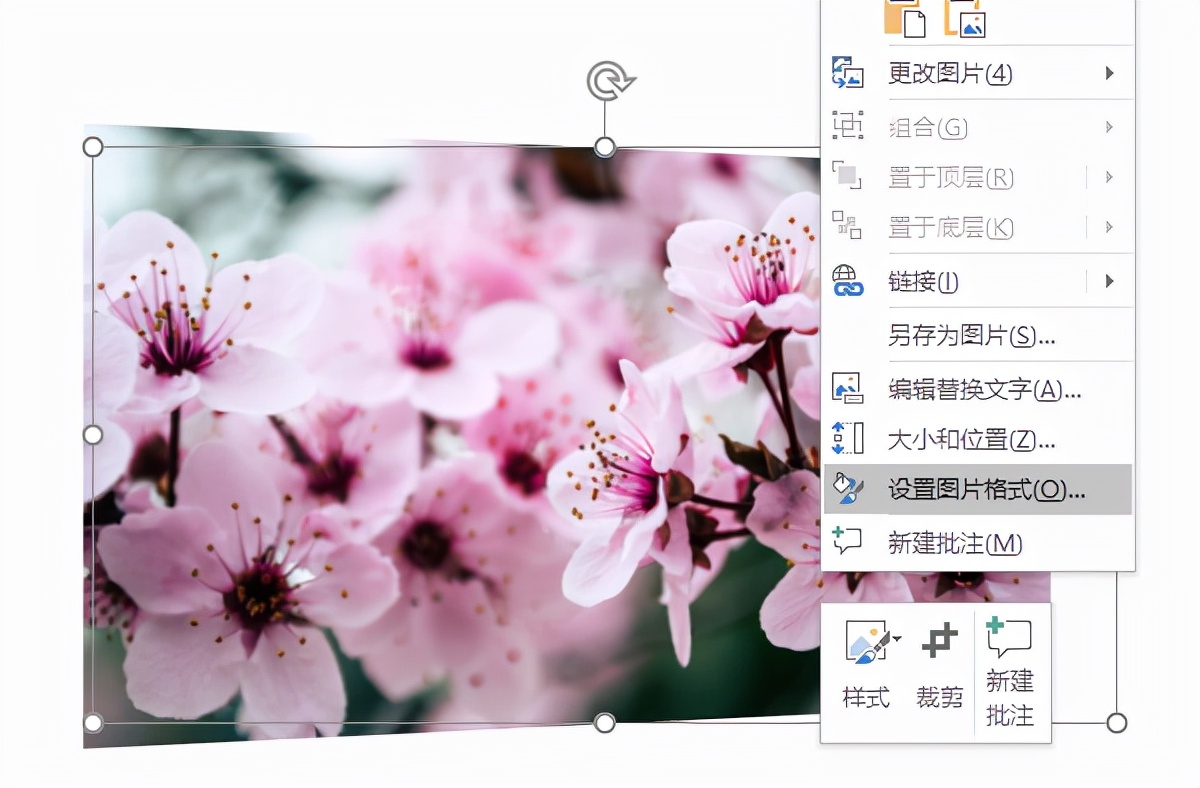Image resolution: width=1200 pixels, height=788 pixels.
Task: Open picture Styles (样式) in mini toolbar
Action: (x=867, y=663)
